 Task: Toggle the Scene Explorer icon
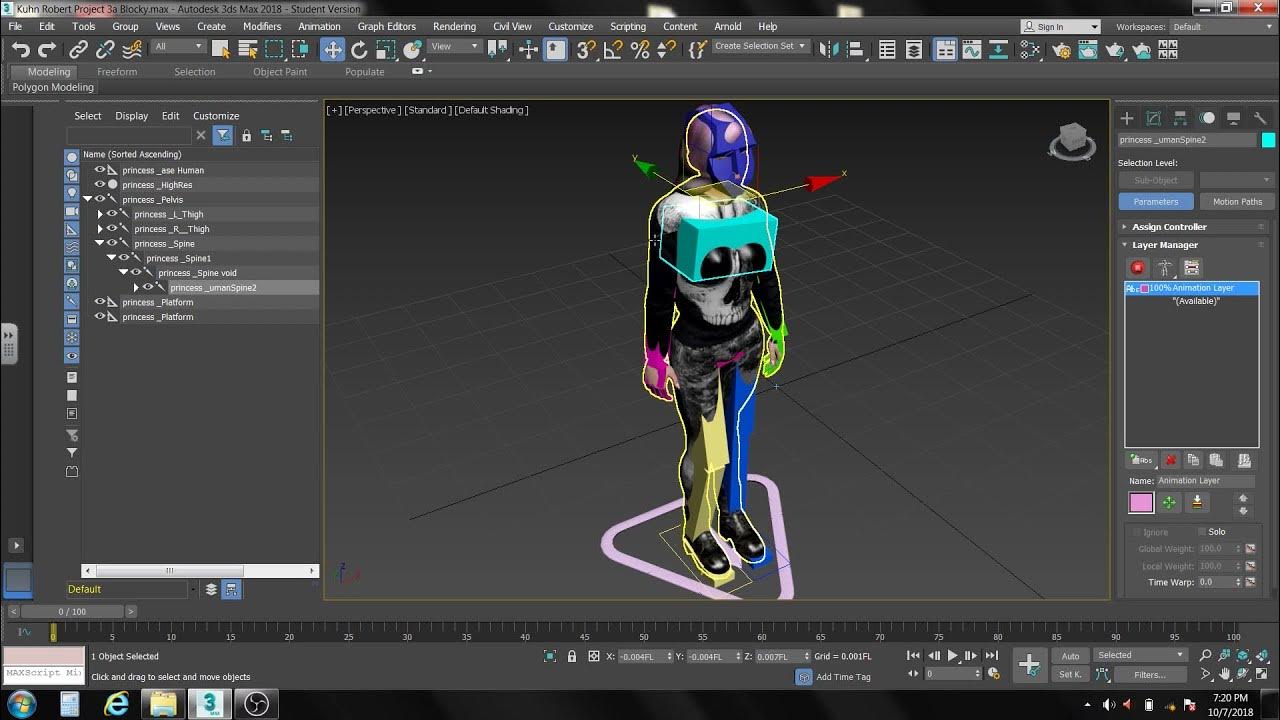pyautogui.click(x=887, y=49)
